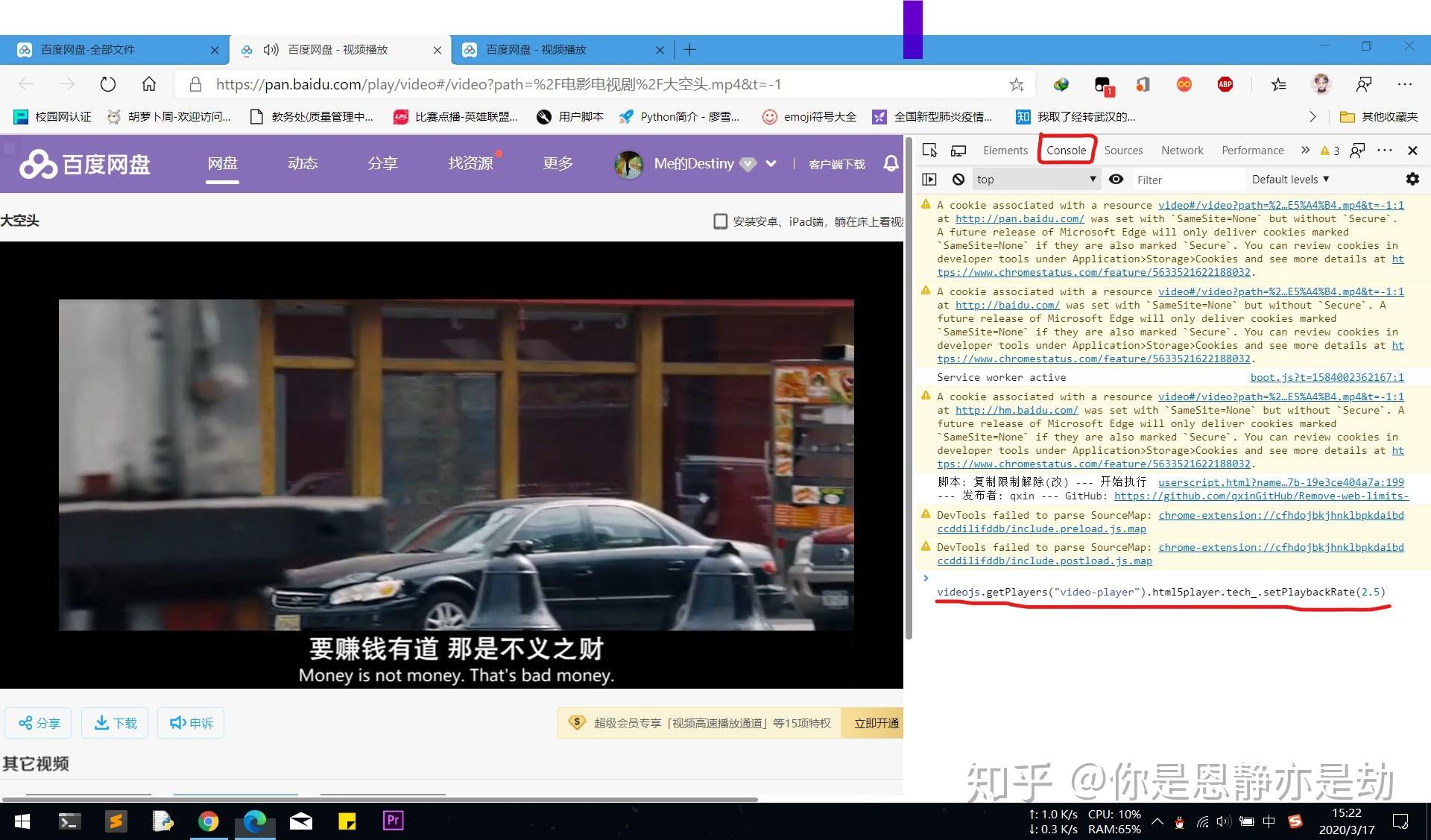The height and width of the screenshot is (840, 1431).
Task: Open Chrome from the taskbar
Action: 209,821
